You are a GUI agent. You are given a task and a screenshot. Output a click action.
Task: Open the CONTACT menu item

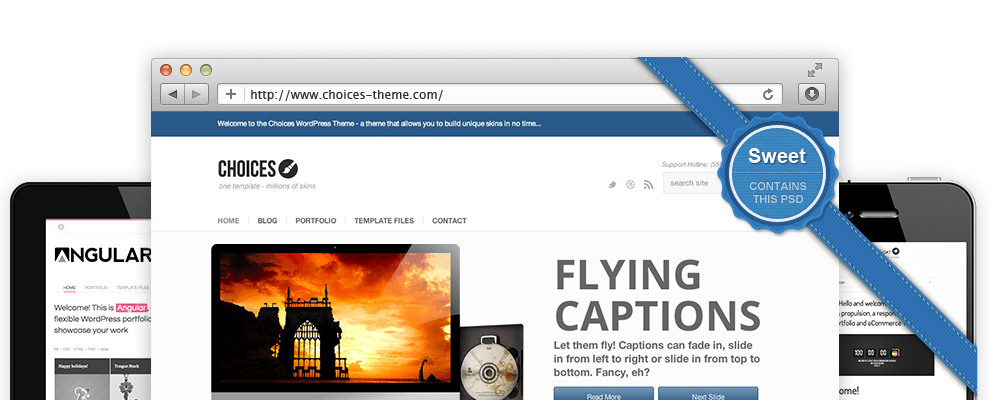tap(449, 220)
